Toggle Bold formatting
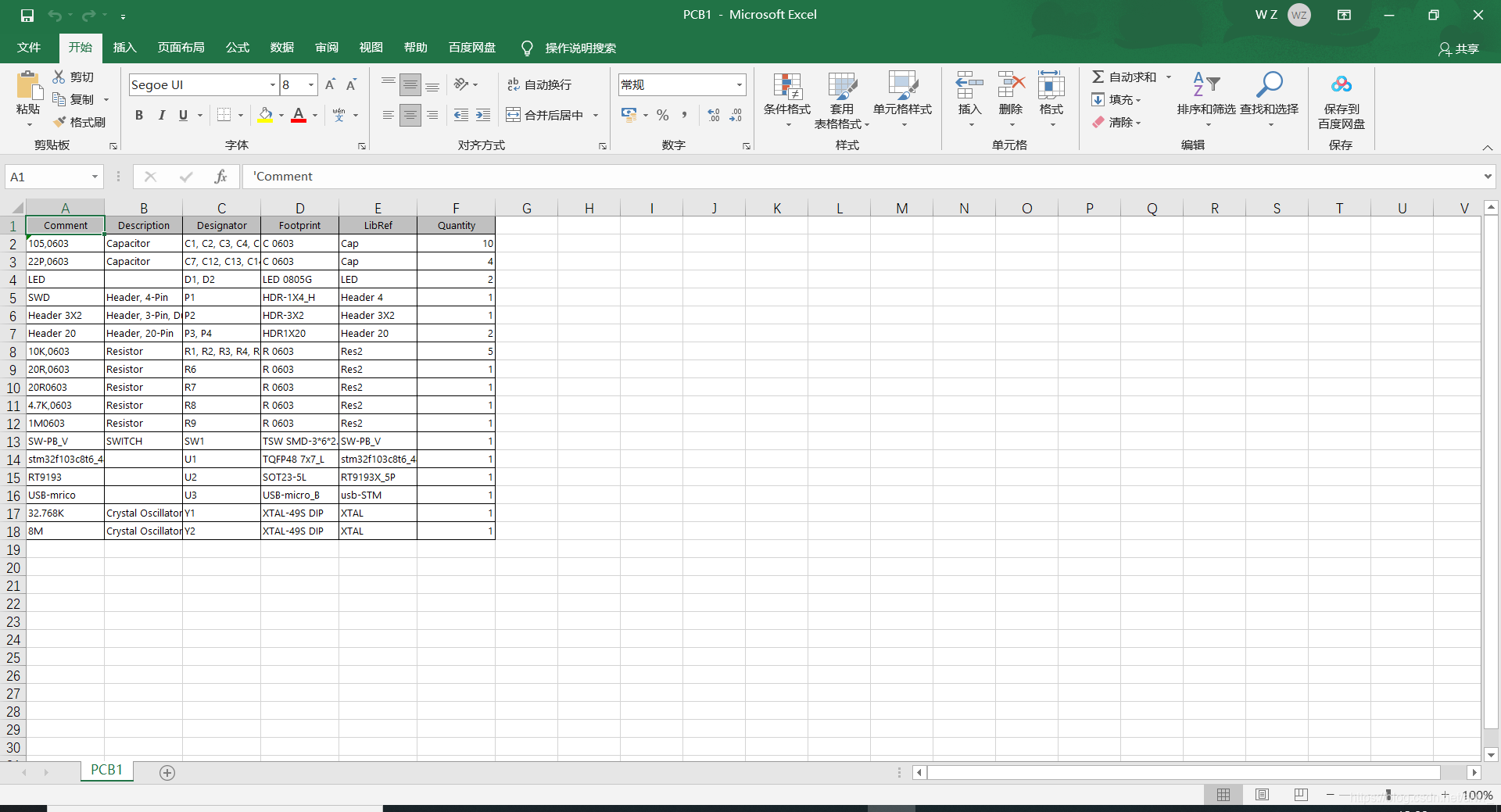The height and width of the screenshot is (812, 1501). (139, 115)
